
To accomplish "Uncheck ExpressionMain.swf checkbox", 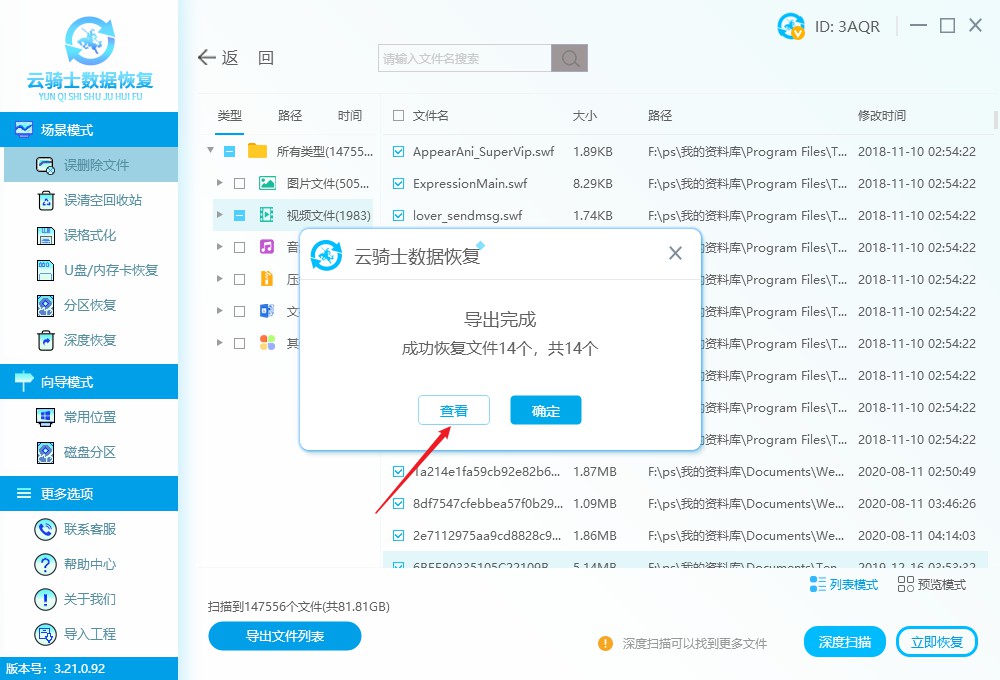I will 399,184.
